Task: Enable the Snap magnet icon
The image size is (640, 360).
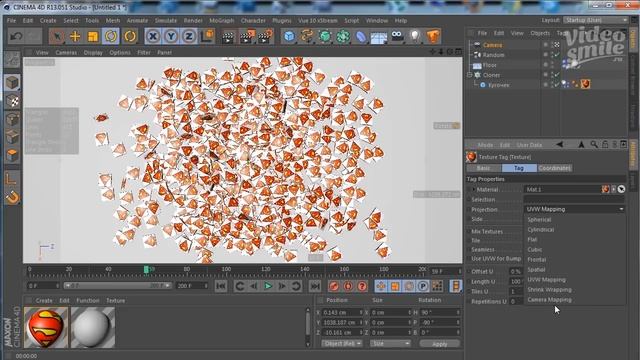Action: (x=13, y=198)
